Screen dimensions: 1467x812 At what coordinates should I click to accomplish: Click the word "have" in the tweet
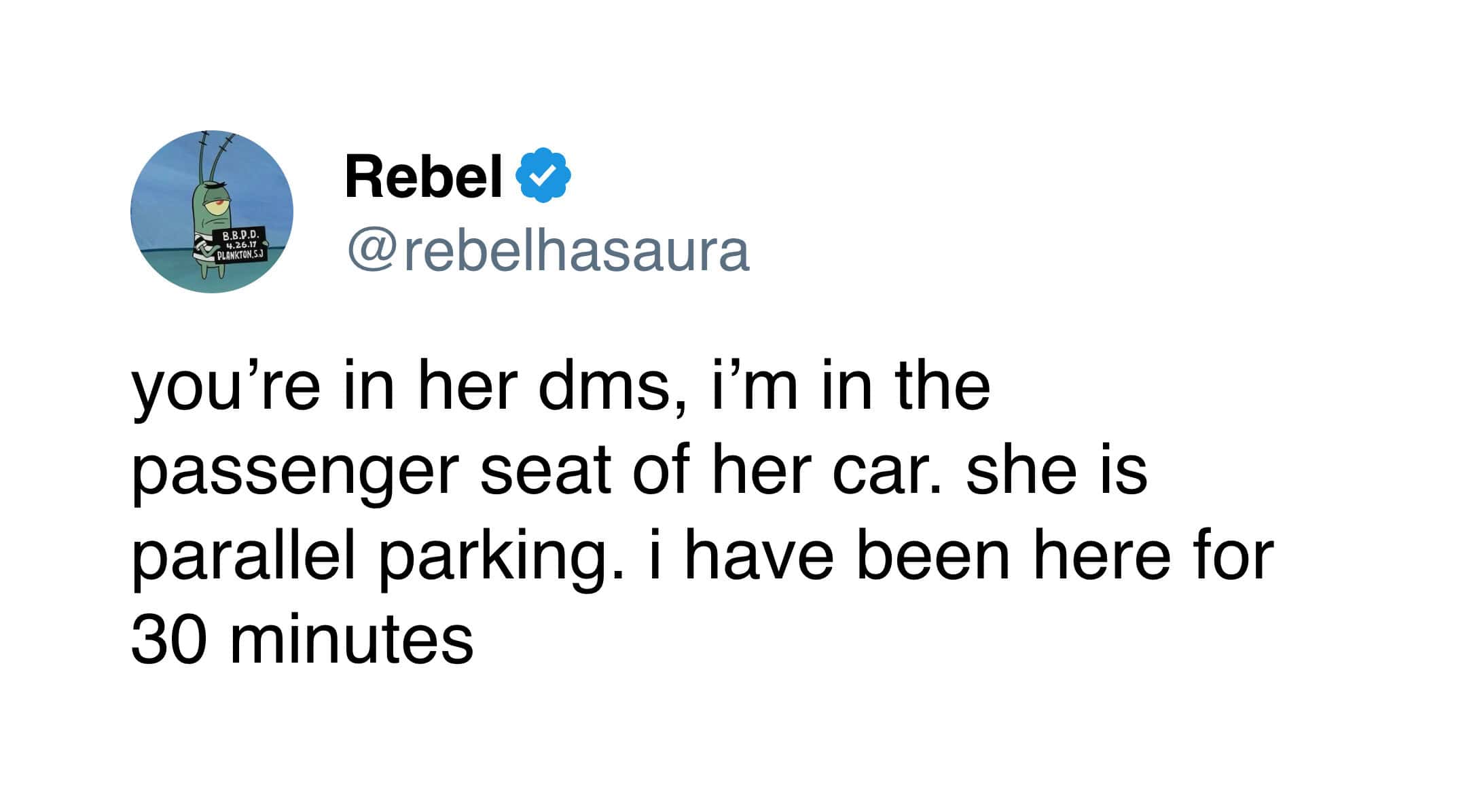coord(759,555)
